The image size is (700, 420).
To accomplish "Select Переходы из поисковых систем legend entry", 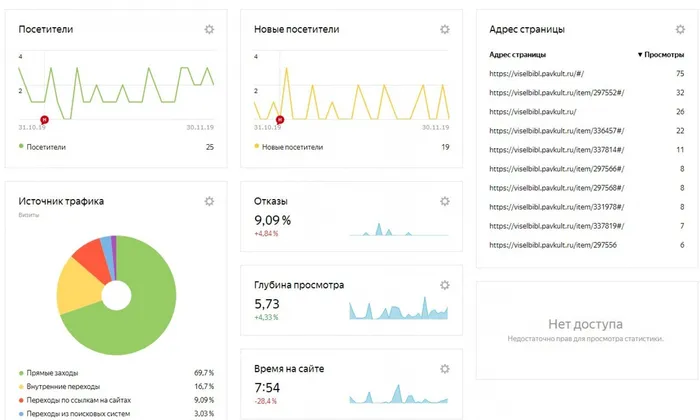I will [74, 414].
